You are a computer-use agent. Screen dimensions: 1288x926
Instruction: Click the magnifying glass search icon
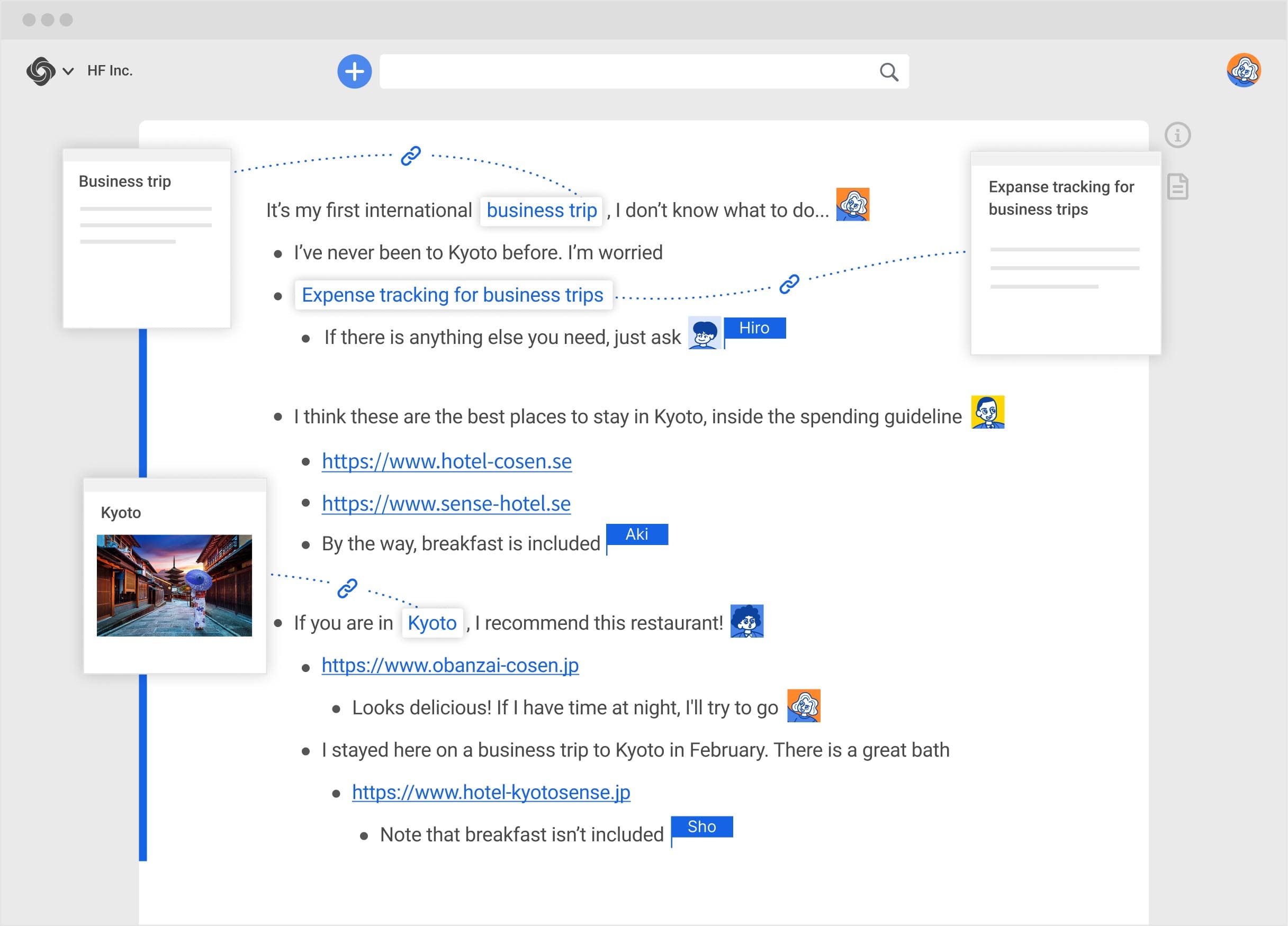(x=889, y=72)
